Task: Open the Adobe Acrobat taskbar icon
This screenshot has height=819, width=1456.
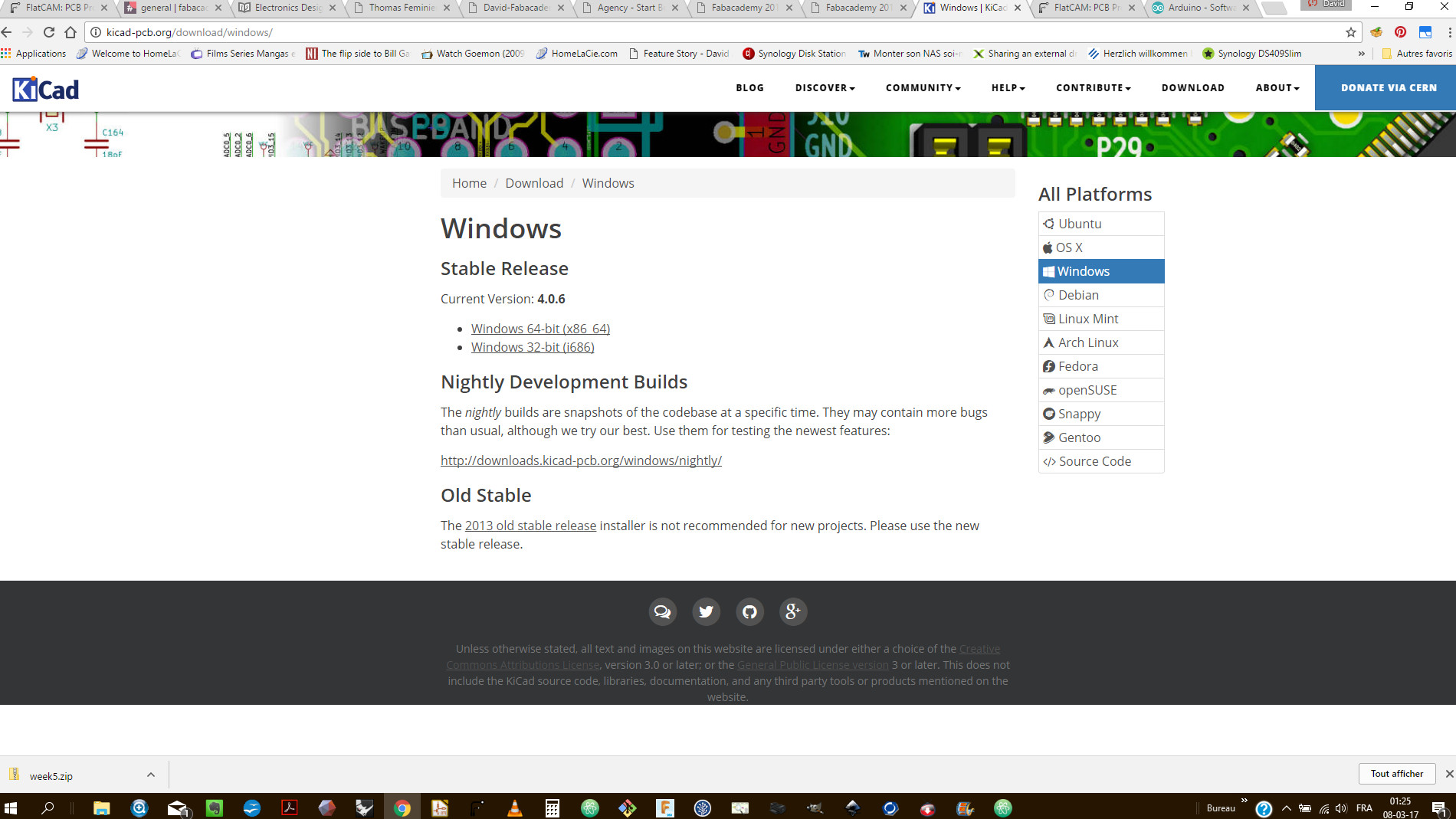Action: coord(290,808)
